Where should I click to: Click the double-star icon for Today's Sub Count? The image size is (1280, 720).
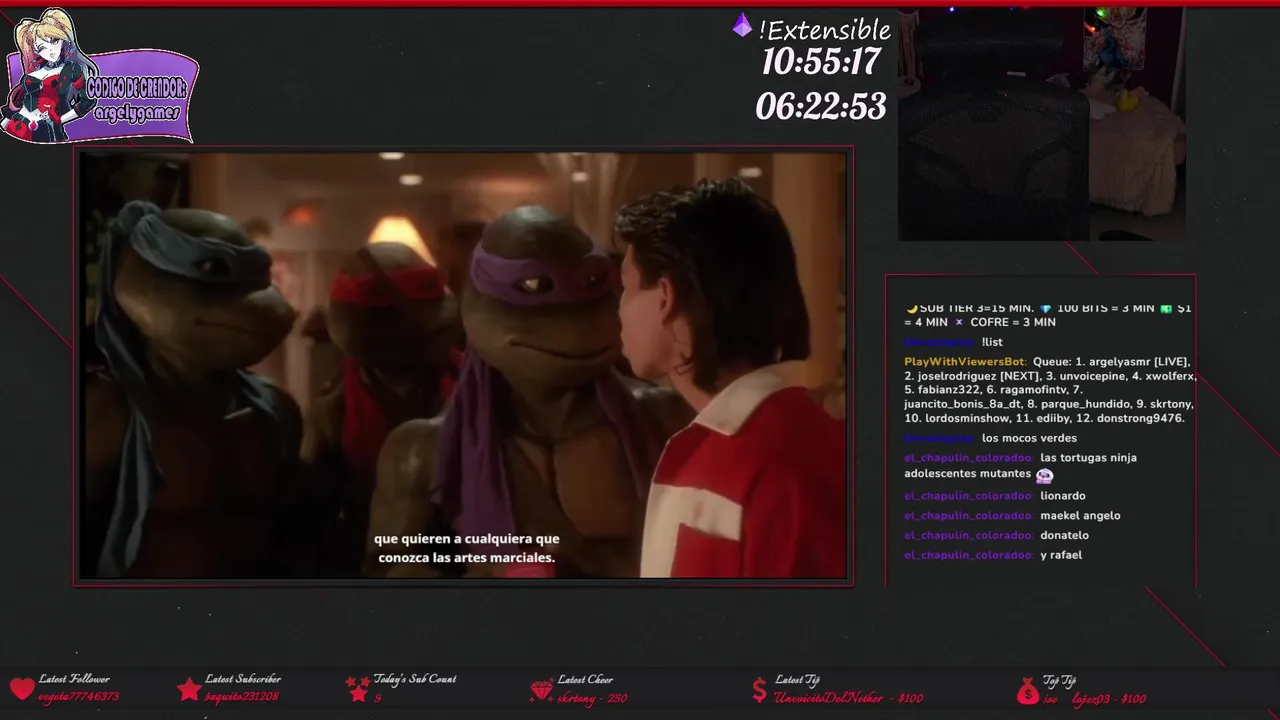(x=357, y=689)
